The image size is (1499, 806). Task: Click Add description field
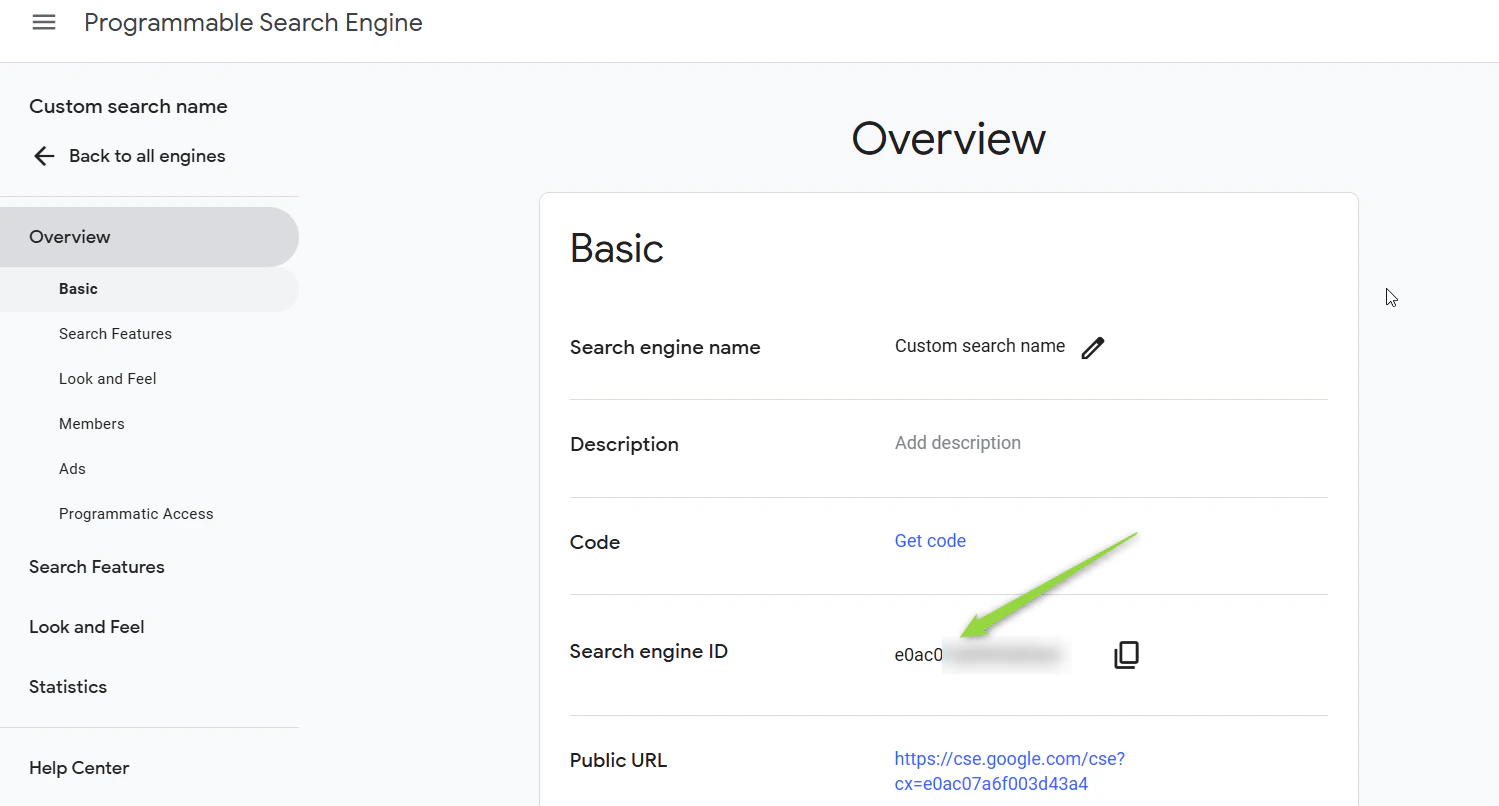(957, 443)
